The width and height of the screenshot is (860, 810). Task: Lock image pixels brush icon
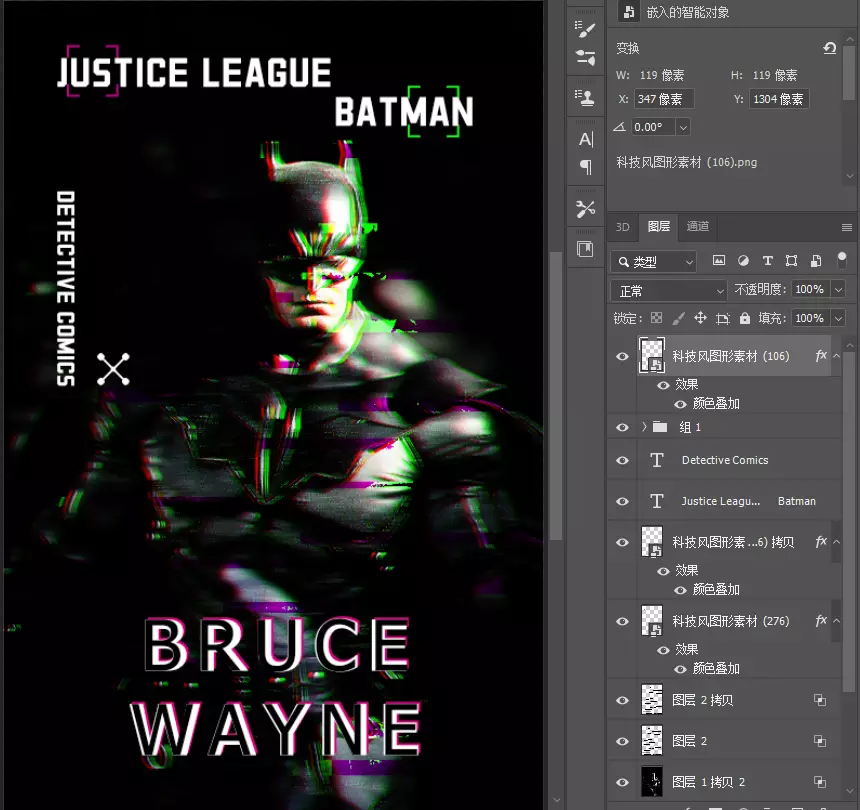[678, 318]
